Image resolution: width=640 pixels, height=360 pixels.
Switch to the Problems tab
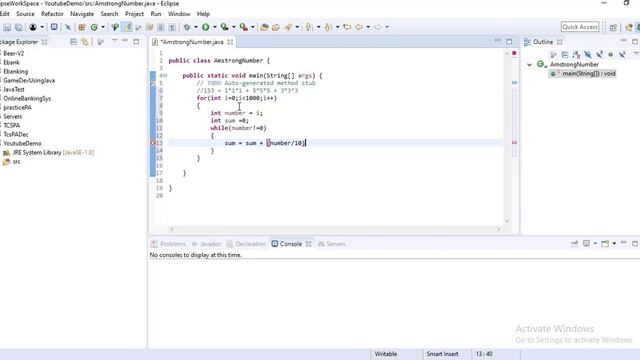click(x=169, y=244)
